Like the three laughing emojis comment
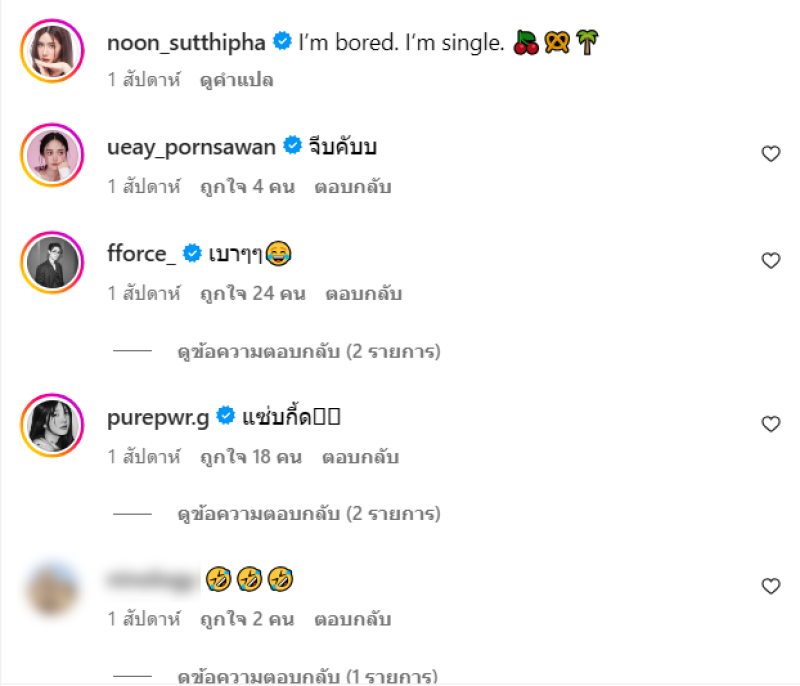This screenshot has width=800, height=686. pyautogui.click(x=770, y=586)
